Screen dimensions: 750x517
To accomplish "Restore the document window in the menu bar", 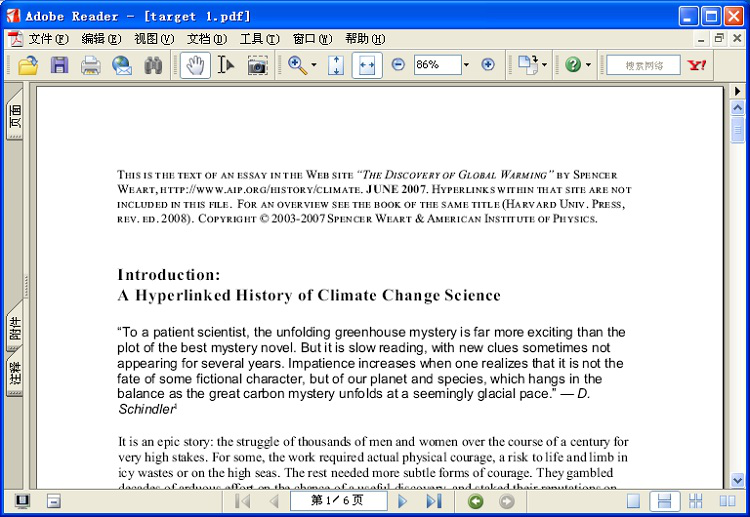I will [719, 38].
